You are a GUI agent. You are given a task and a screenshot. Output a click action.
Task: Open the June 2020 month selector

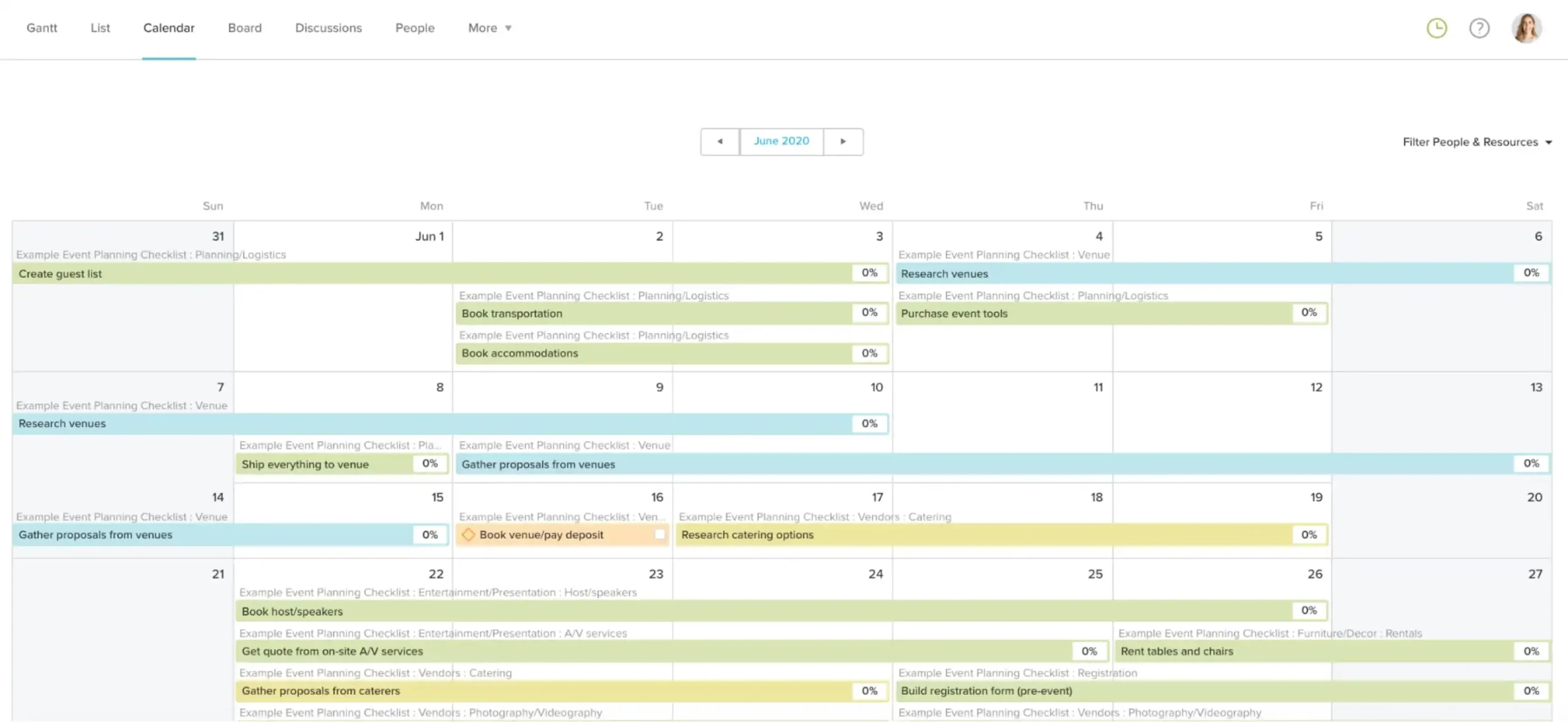coord(782,141)
